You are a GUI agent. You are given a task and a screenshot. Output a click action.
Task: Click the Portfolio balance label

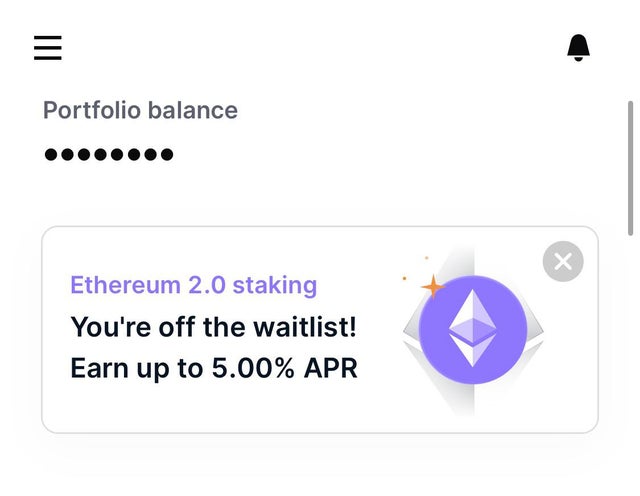pyautogui.click(x=140, y=110)
